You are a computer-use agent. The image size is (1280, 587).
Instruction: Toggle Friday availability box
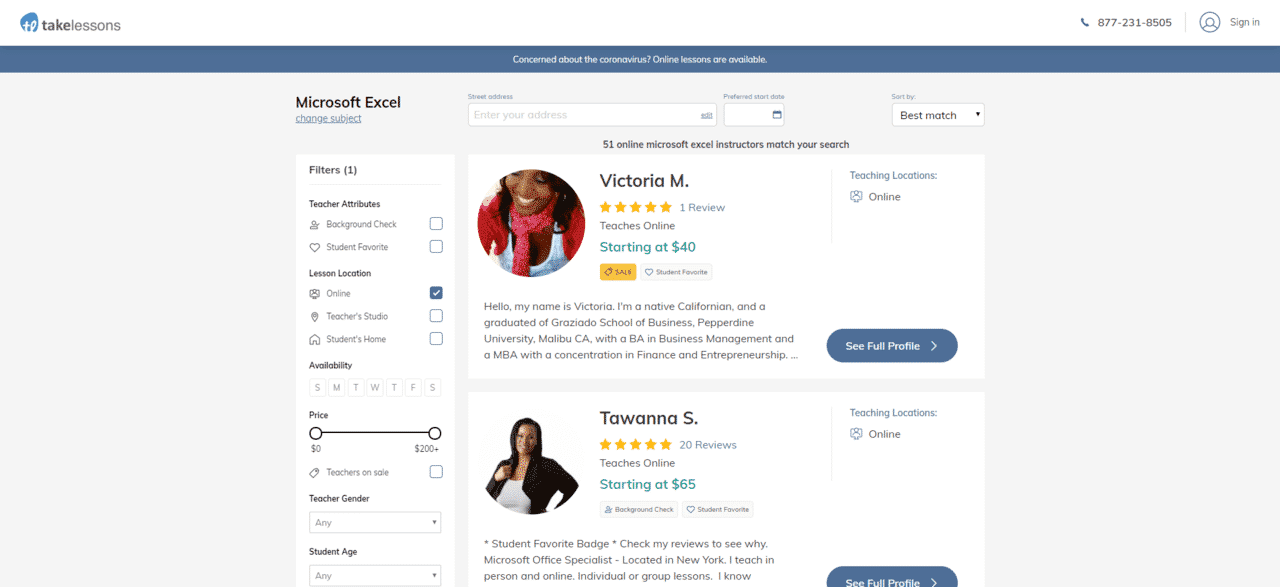413,387
